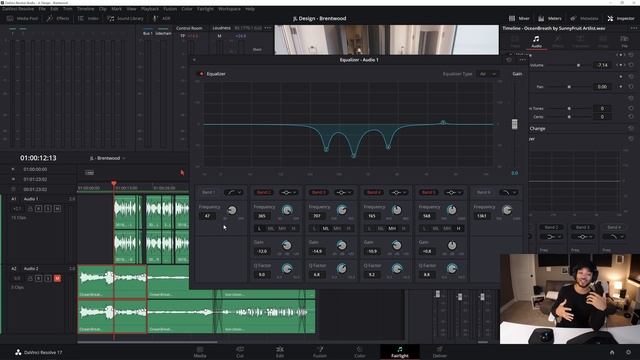Switch to the Edit page
This screenshot has height=360, width=640.
coord(280,352)
